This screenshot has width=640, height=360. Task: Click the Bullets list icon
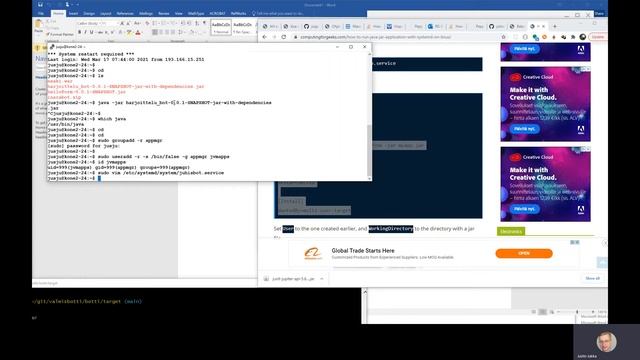pyautogui.click(x=156, y=23)
